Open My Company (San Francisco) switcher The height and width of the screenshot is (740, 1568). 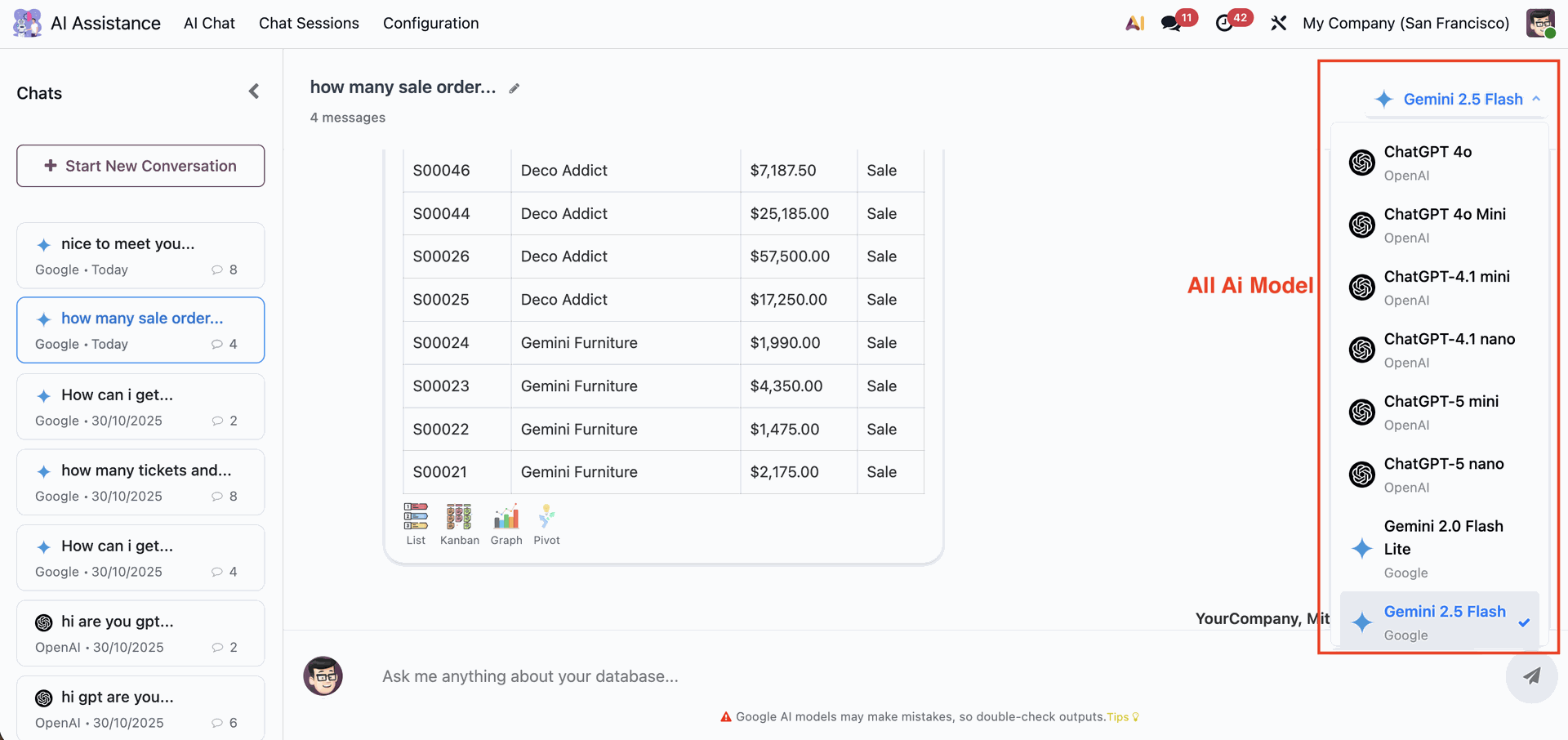click(x=1405, y=23)
